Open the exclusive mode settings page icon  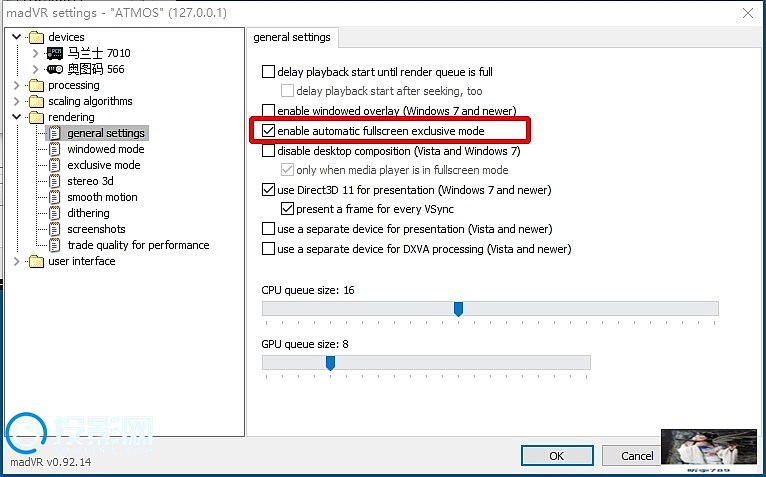(55, 165)
